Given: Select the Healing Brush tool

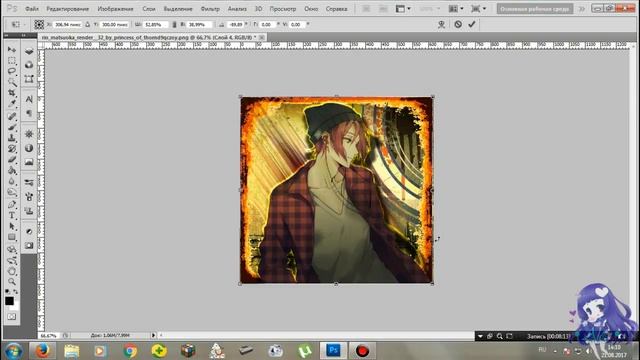Looking at the screenshot, I should [11, 117].
